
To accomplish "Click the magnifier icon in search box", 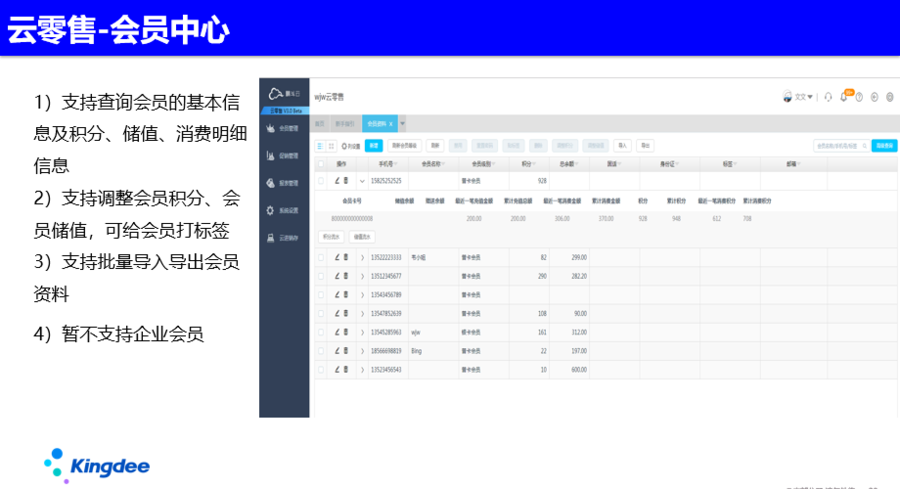I will click(864, 146).
